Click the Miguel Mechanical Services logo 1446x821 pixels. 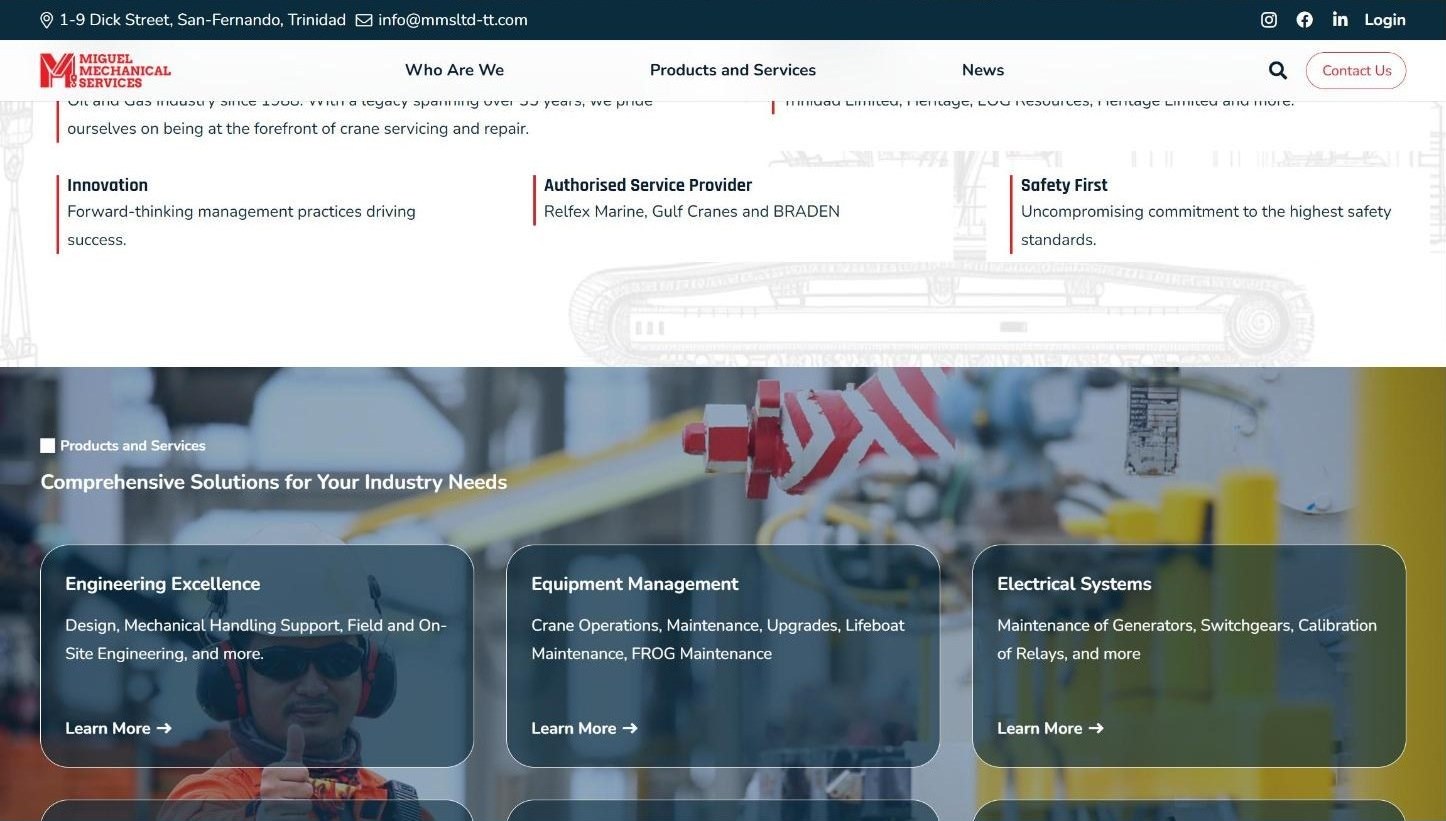click(105, 70)
